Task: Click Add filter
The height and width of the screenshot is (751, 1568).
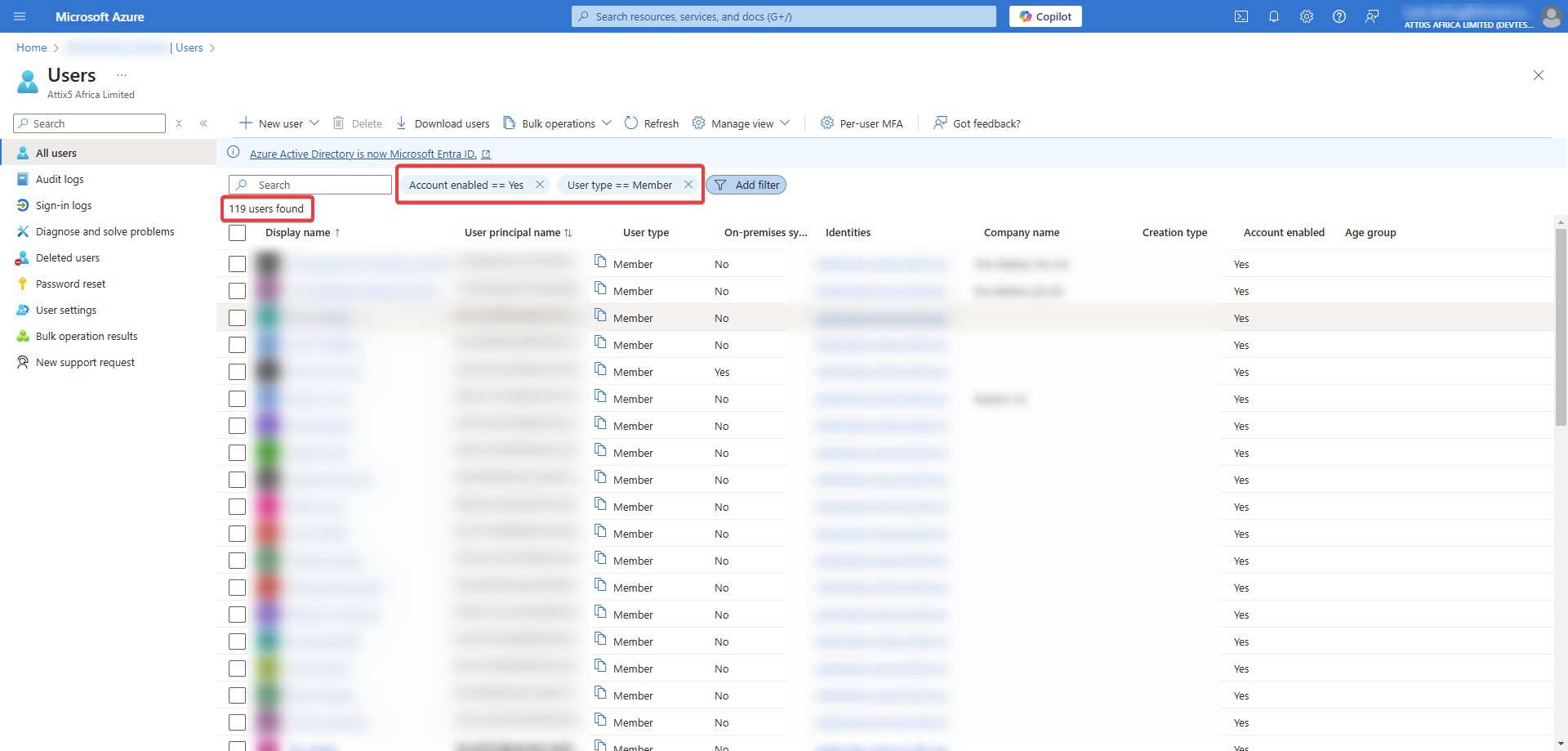Action: pyautogui.click(x=746, y=185)
